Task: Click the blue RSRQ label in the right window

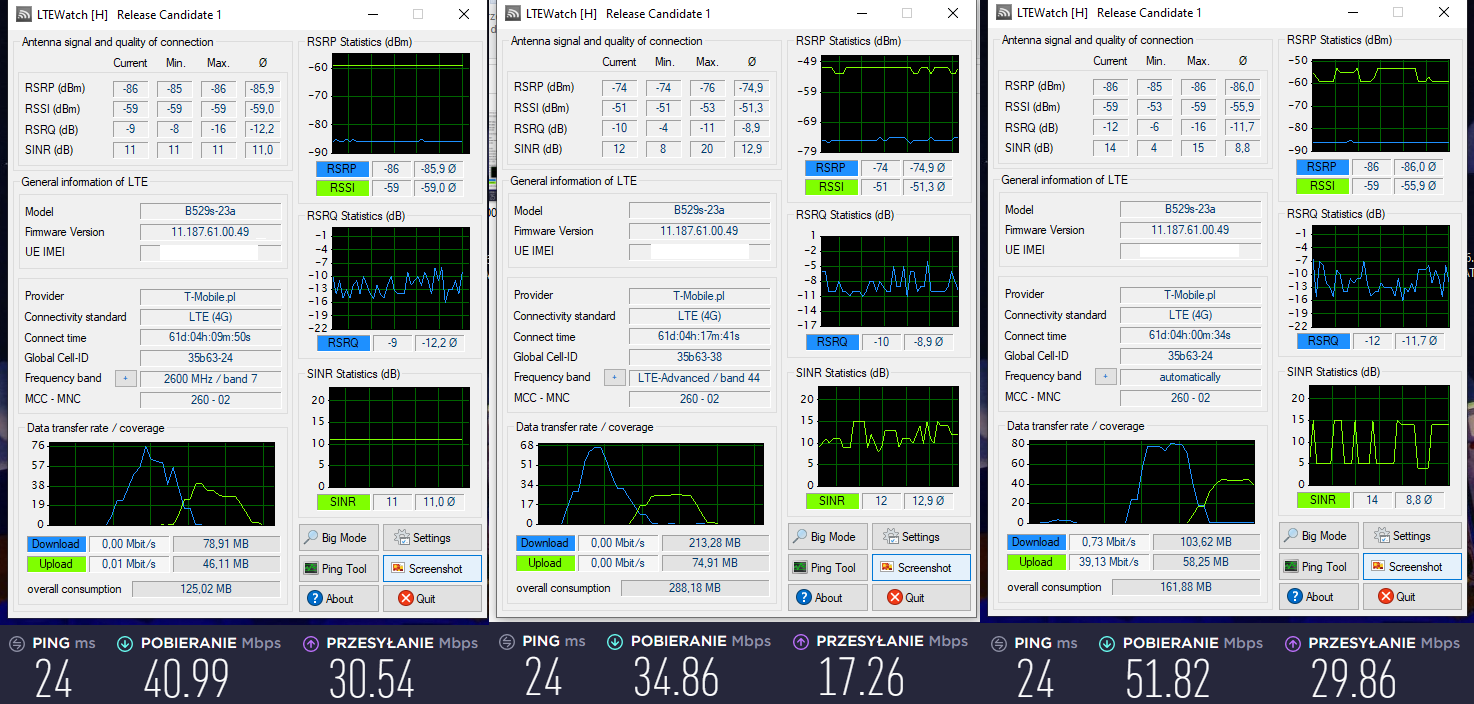Action: coord(1322,341)
